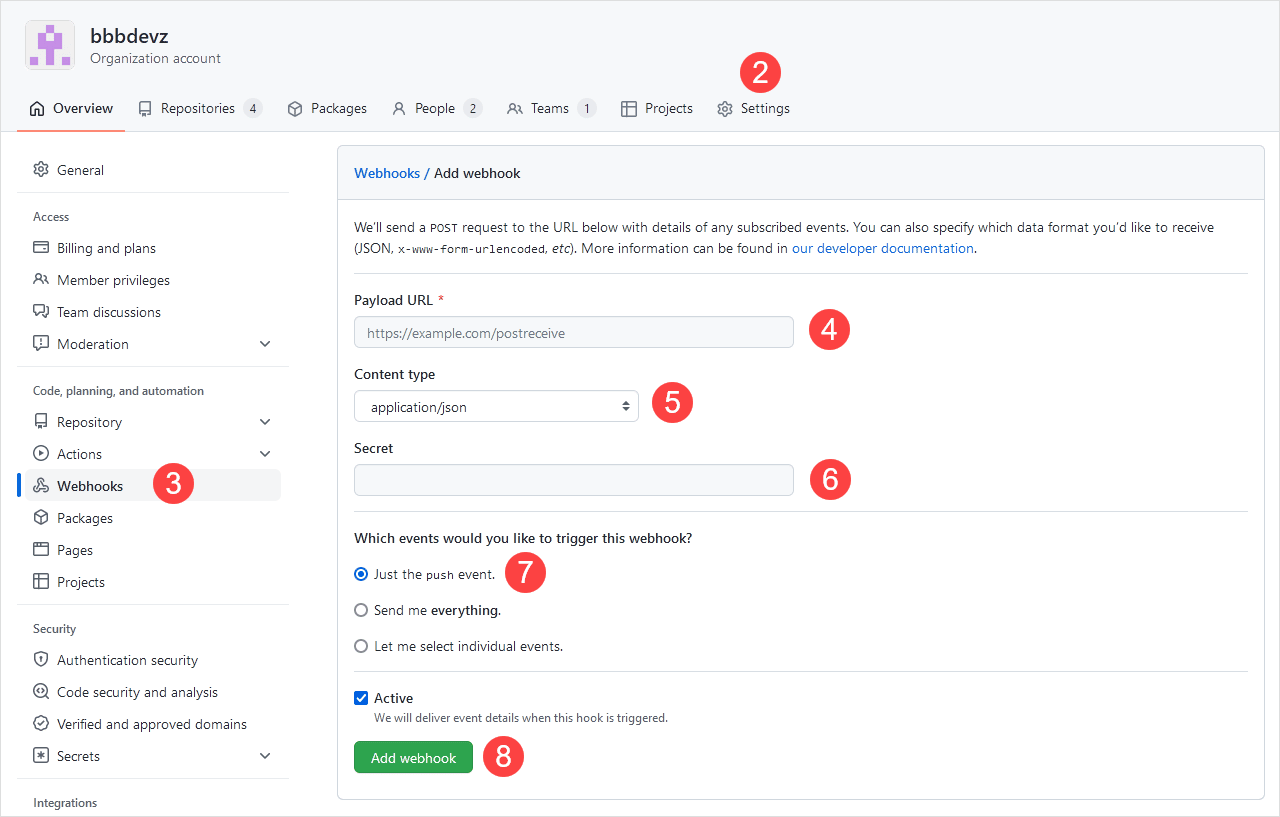Switch to the Repositories tab

click(x=200, y=108)
